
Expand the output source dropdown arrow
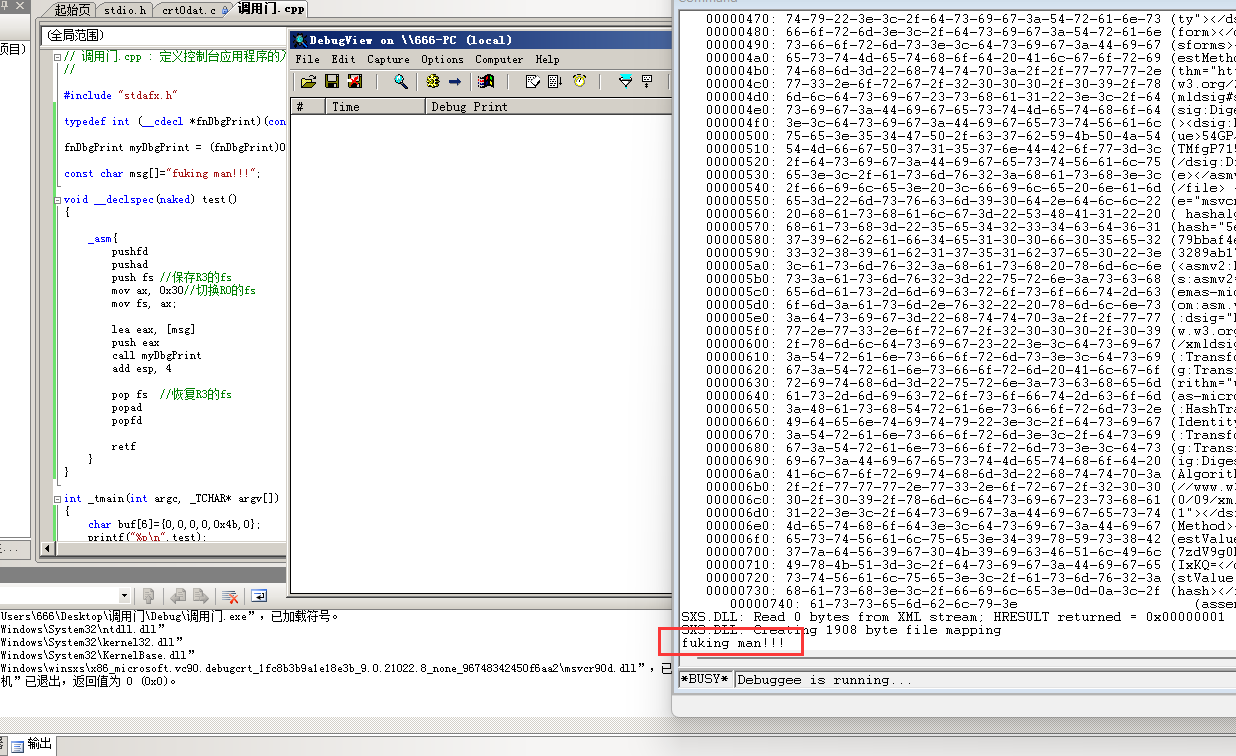point(124,596)
